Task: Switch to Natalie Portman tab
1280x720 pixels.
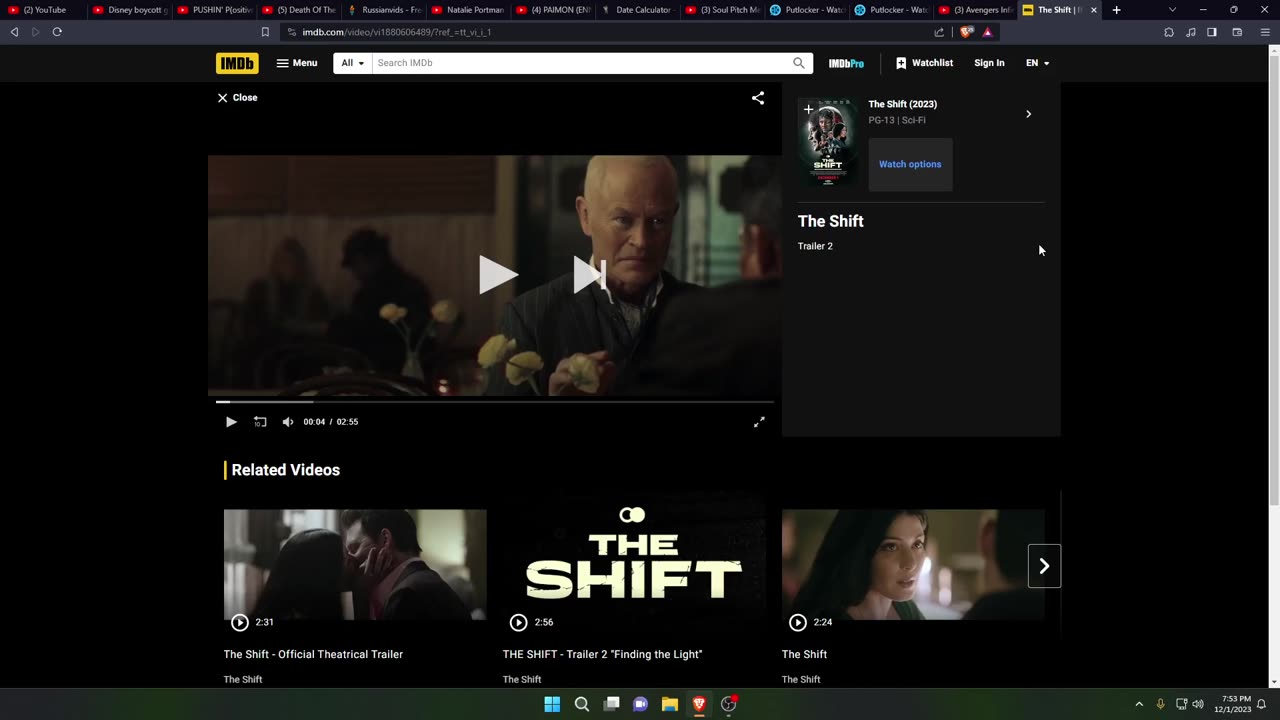Action: pyautogui.click(x=469, y=10)
